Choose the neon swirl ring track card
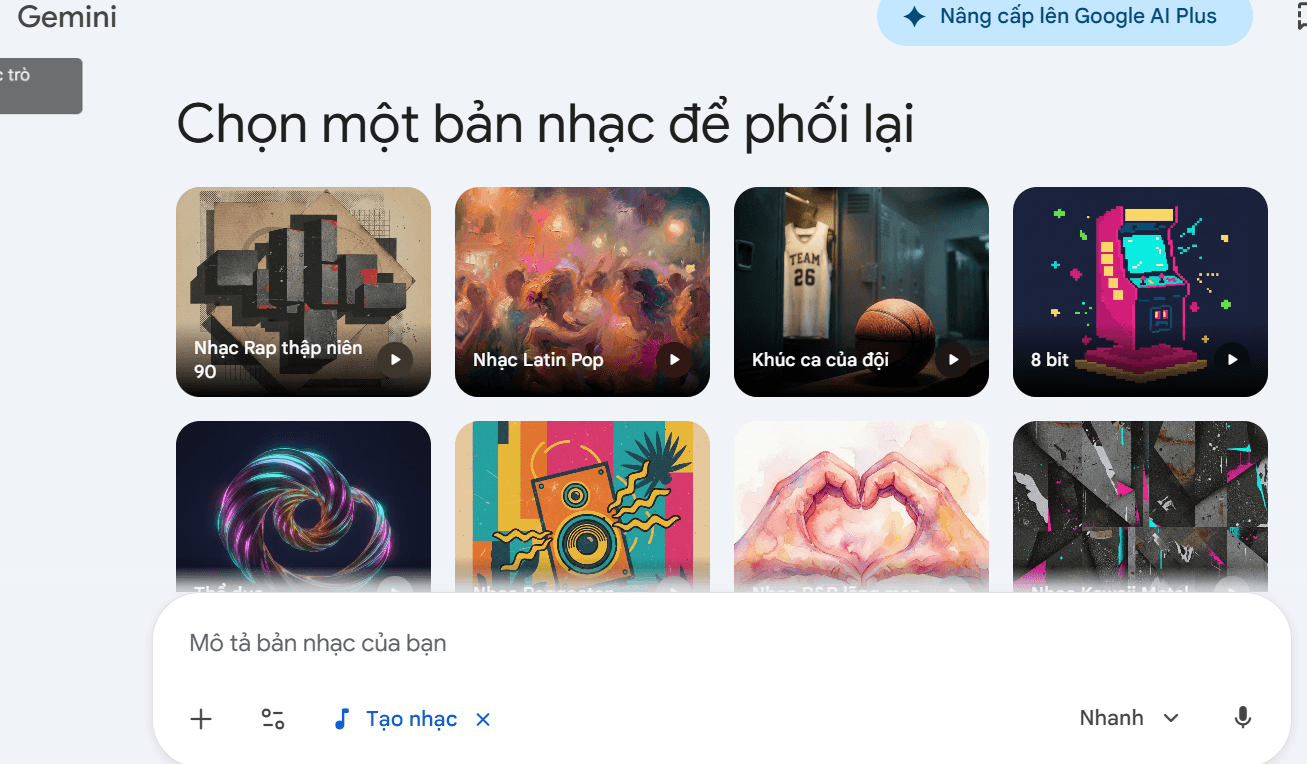This screenshot has height=764, width=1307. [303, 506]
